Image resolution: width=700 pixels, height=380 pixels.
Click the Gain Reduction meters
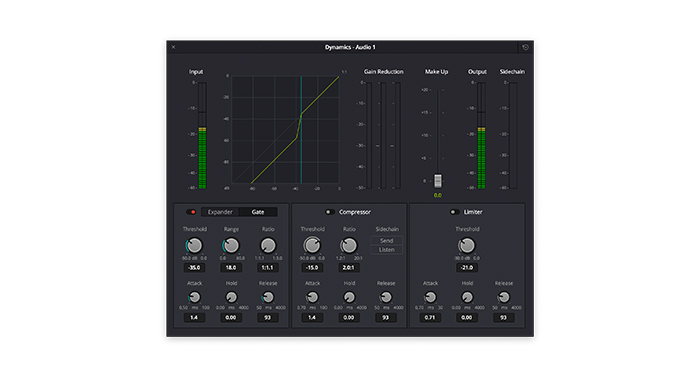tap(383, 135)
